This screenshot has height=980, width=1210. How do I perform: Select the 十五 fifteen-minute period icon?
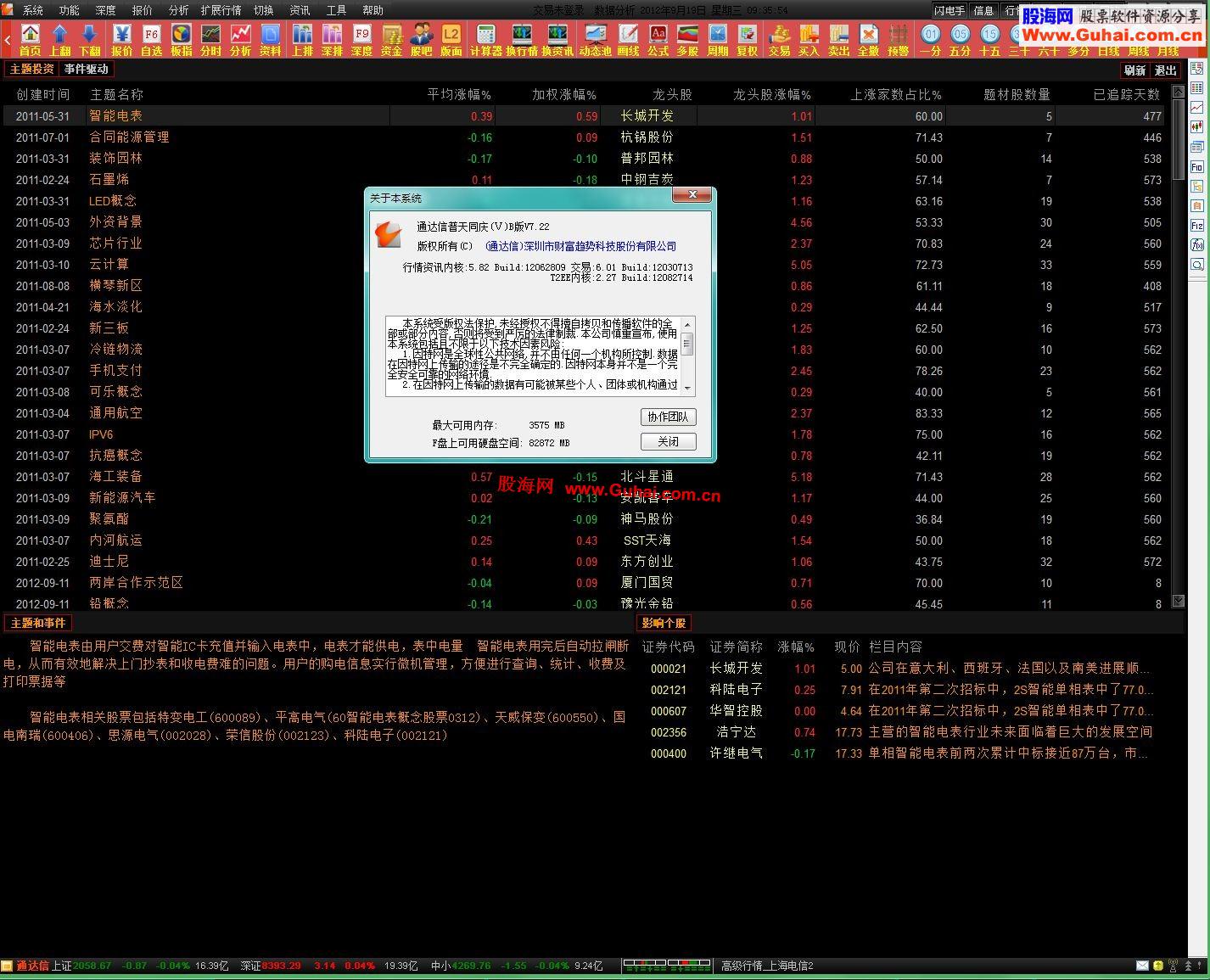click(x=989, y=40)
